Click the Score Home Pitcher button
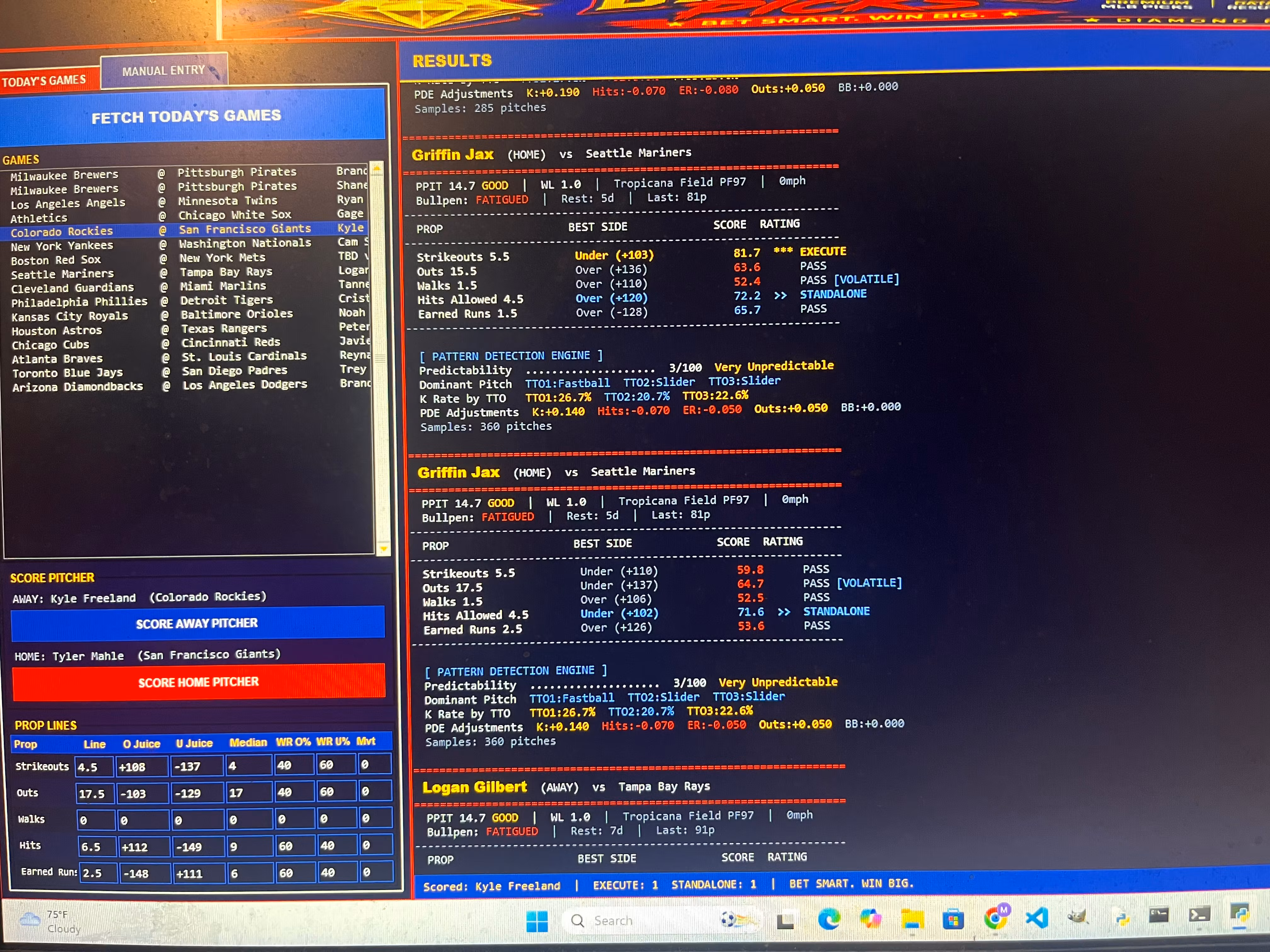Image resolution: width=1270 pixels, height=952 pixels. point(199,682)
